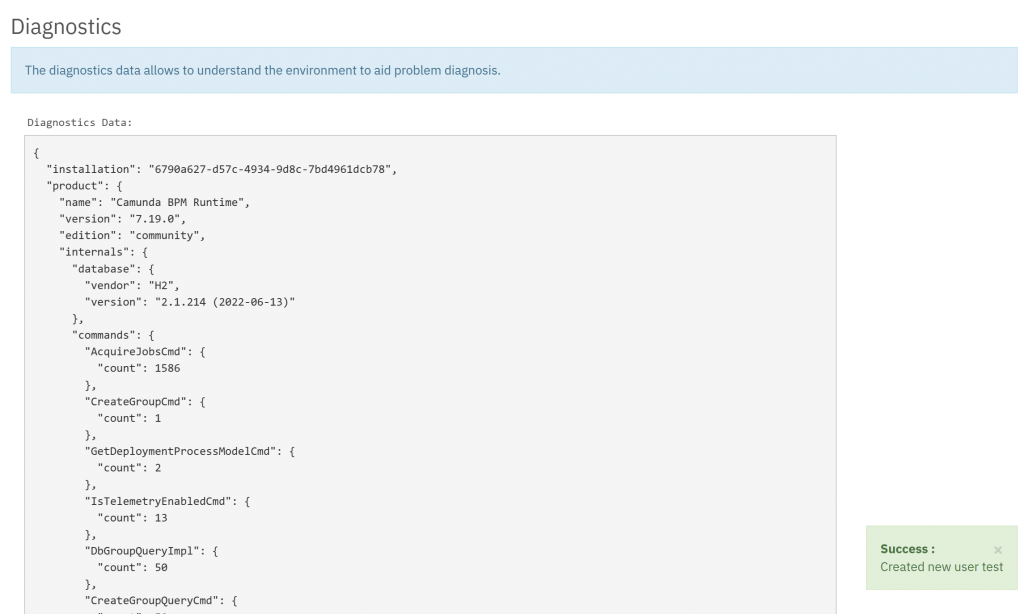1024x614 pixels.
Task: Click the AcquireJobsCmd entry
Action: [145, 351]
